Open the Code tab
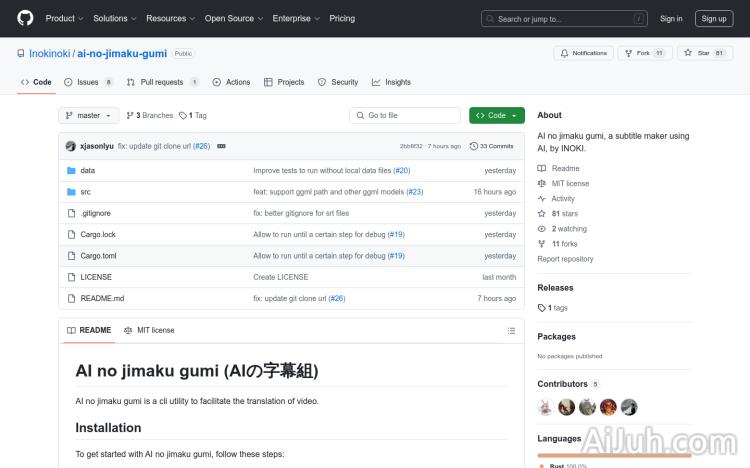 (x=36, y=82)
